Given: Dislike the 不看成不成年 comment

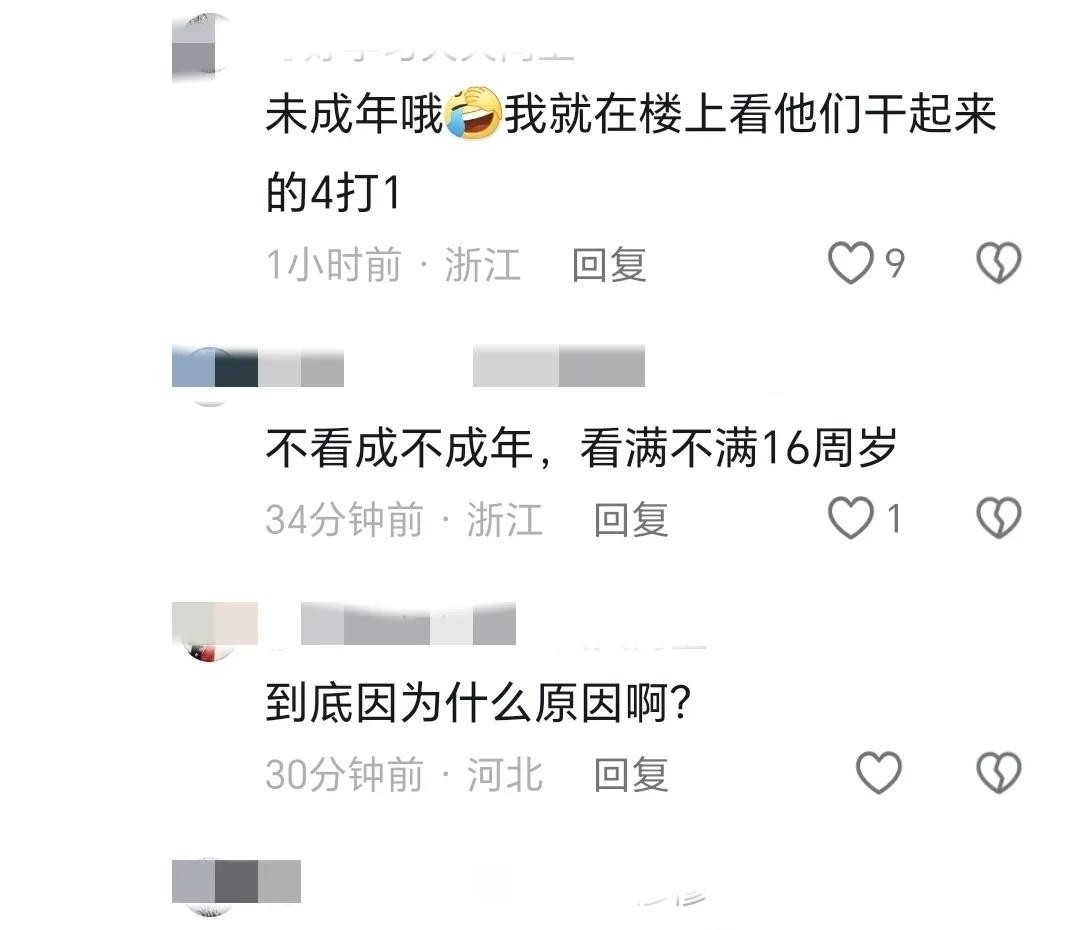Looking at the screenshot, I should [999, 517].
